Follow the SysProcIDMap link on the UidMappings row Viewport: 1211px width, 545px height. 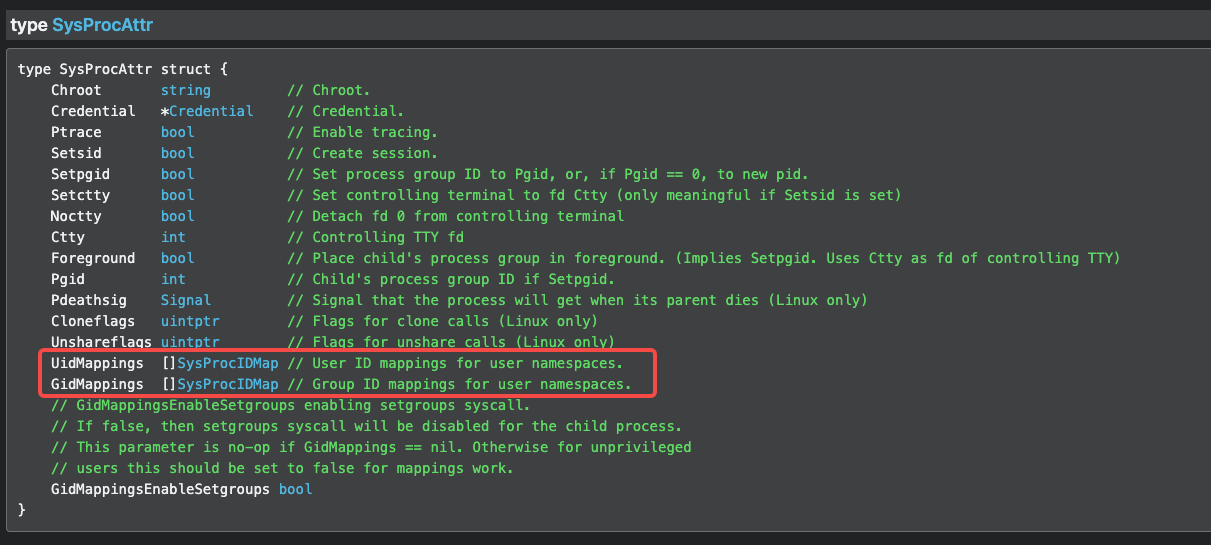coord(228,363)
